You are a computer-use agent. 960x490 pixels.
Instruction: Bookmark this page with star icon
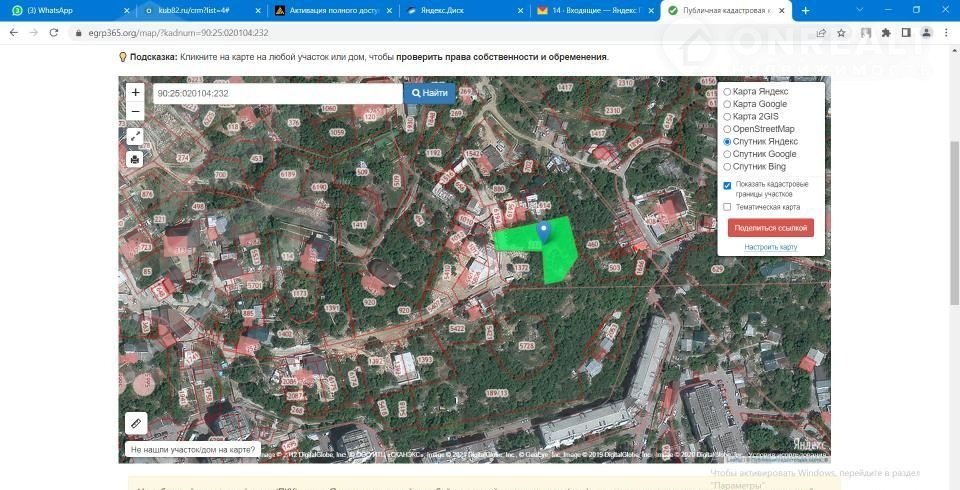842,33
